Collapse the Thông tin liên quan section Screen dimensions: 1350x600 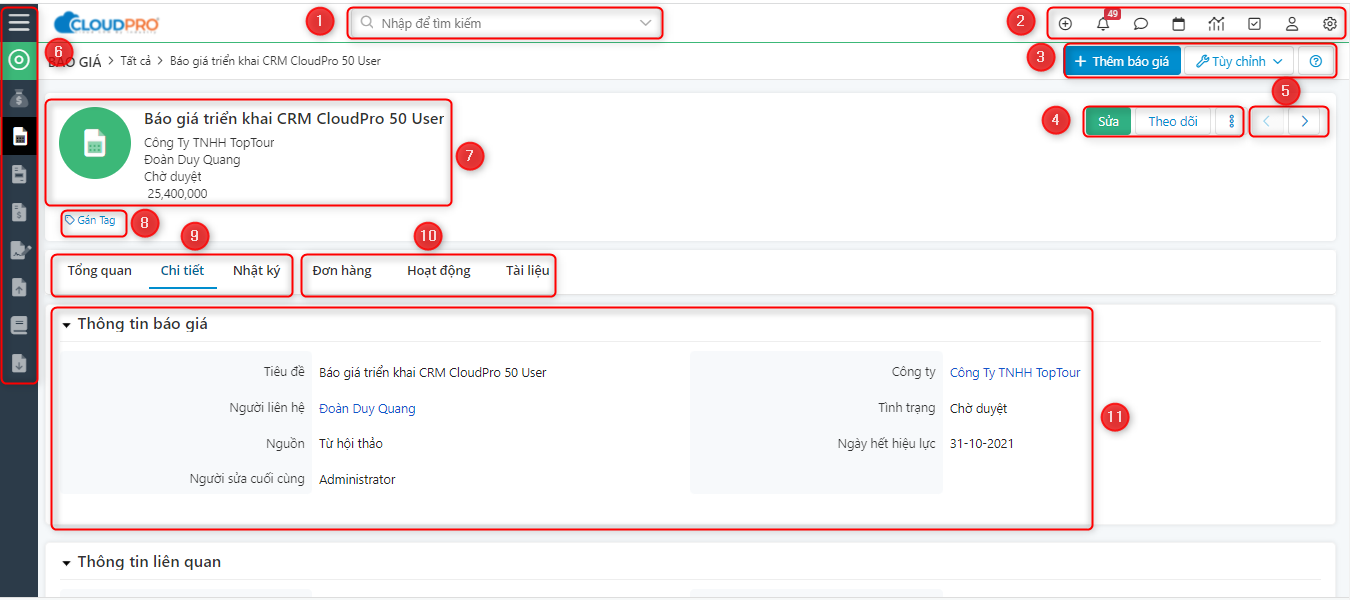click(67, 563)
